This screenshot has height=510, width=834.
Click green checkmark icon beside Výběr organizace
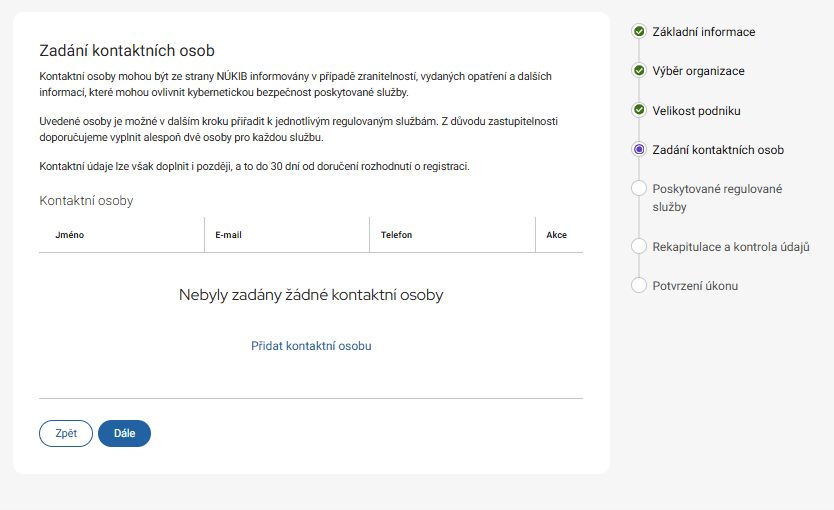click(639, 71)
